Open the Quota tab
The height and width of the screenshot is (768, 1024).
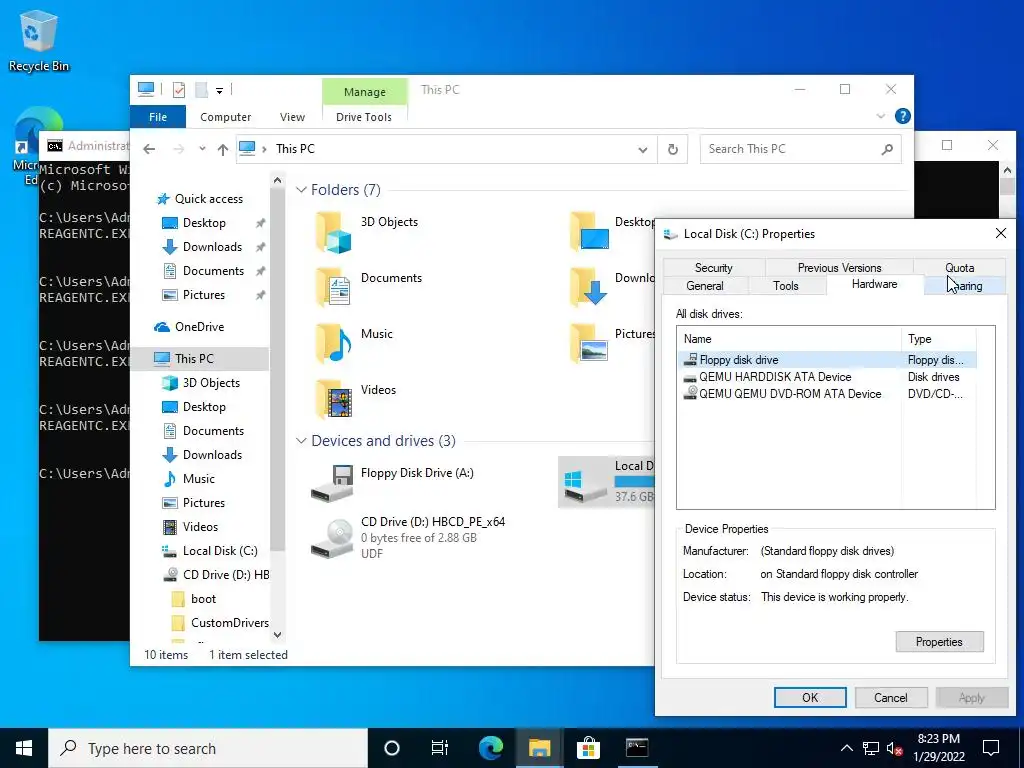(959, 267)
